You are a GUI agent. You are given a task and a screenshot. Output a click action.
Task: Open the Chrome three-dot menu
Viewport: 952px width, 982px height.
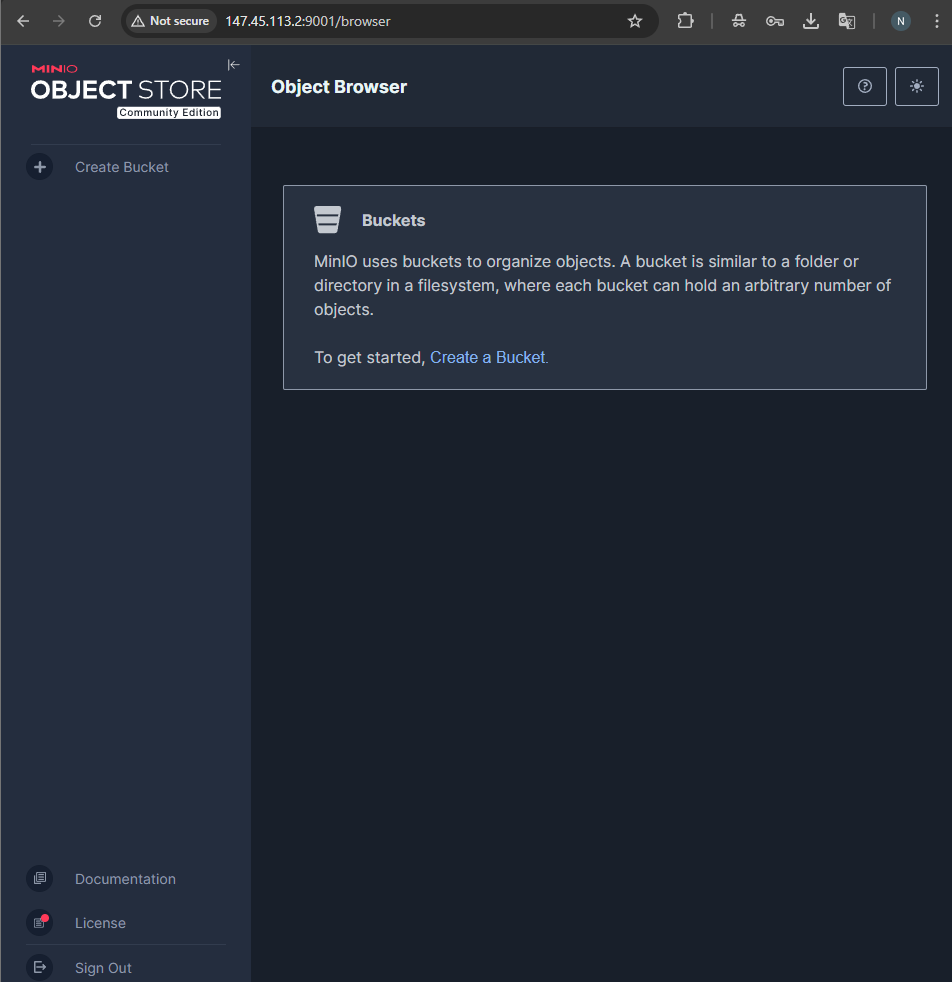936,21
